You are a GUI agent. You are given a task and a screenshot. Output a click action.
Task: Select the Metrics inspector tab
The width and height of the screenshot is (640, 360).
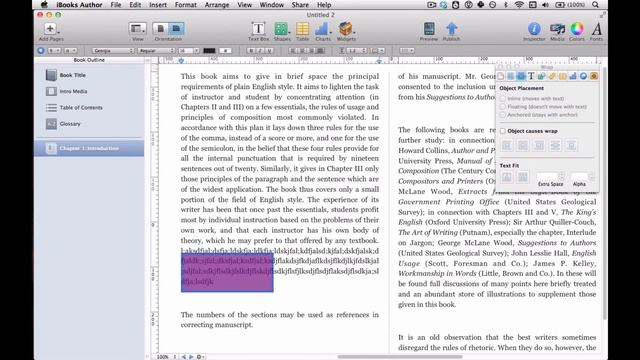pyautogui.click(x=552, y=76)
